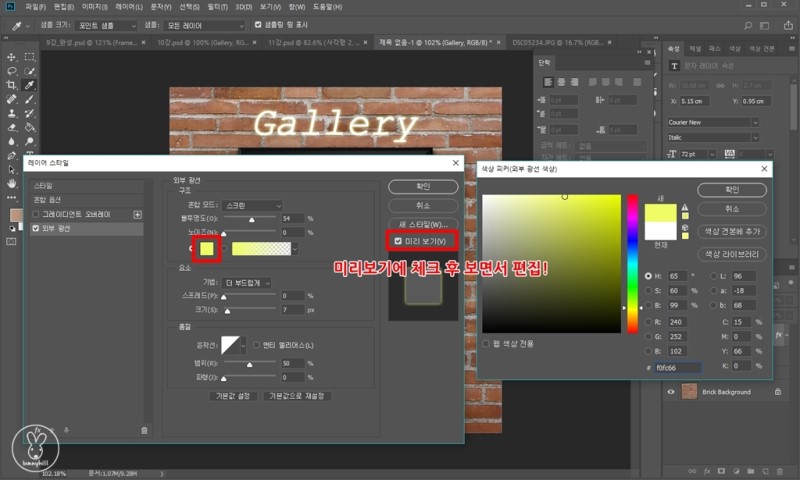Open the 기법 technique dropdown
Screen dimensions: 800x480
244,283
